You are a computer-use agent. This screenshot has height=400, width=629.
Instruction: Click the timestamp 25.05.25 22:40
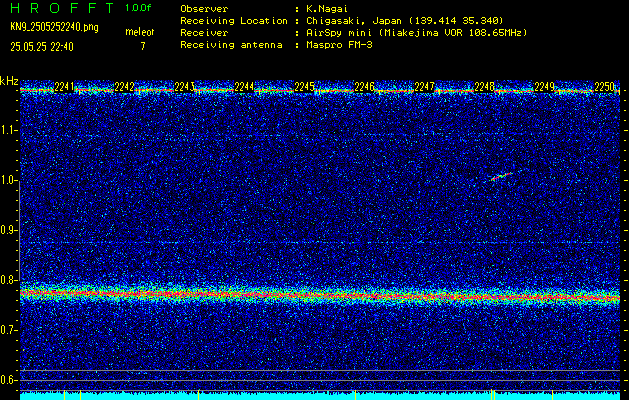click(42, 47)
